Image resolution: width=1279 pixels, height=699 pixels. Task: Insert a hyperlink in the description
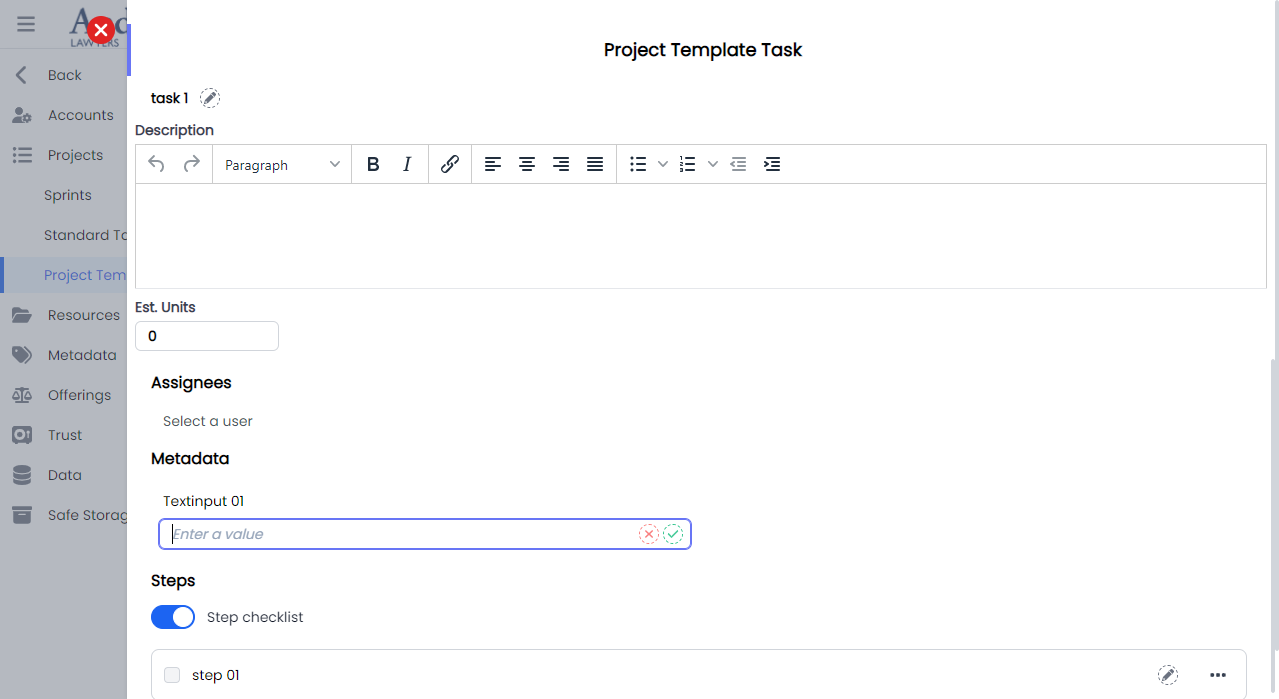pos(449,164)
